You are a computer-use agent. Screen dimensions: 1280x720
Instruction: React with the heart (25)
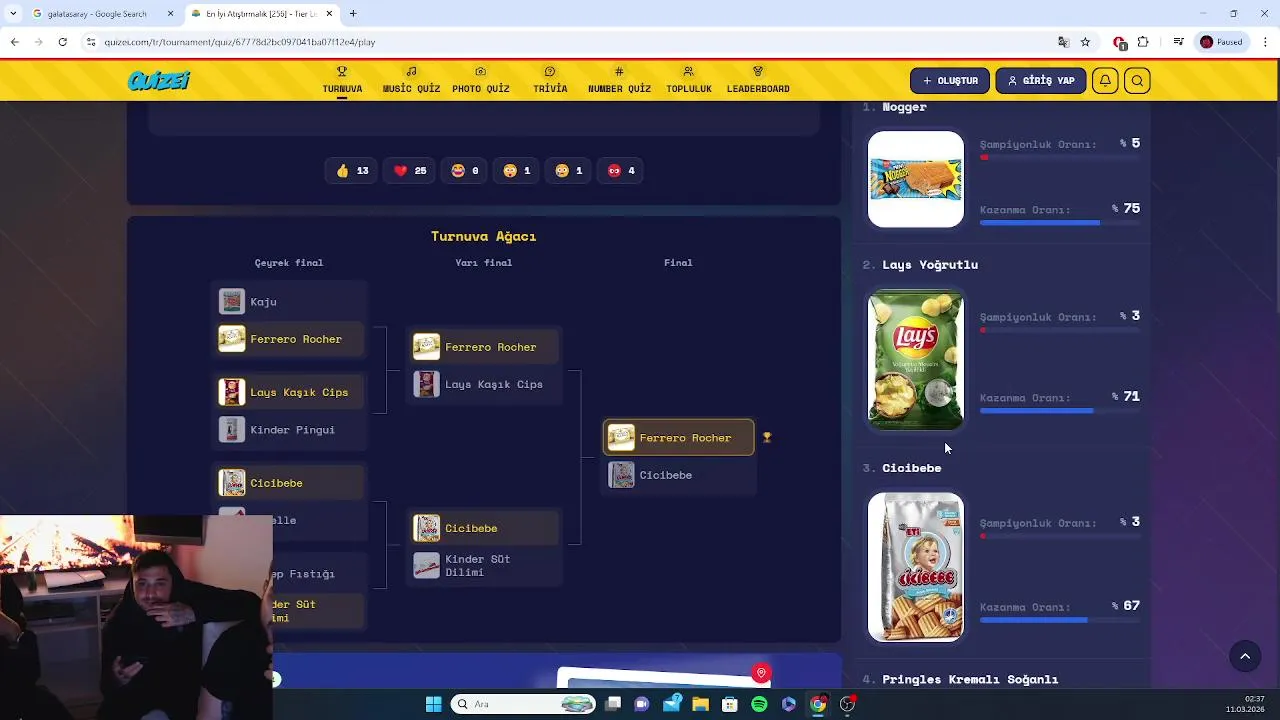(x=410, y=171)
